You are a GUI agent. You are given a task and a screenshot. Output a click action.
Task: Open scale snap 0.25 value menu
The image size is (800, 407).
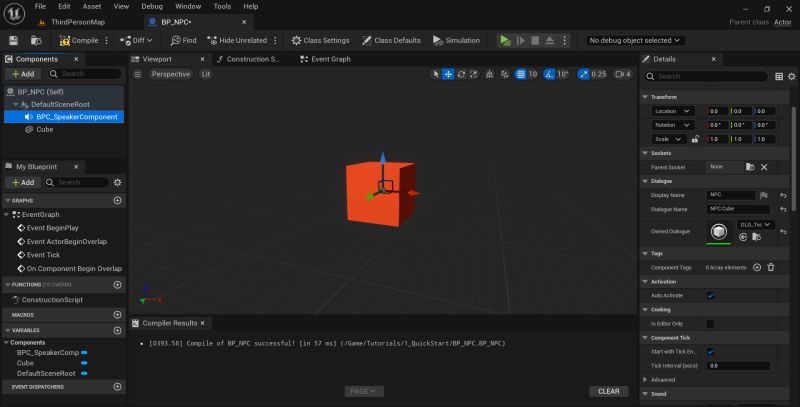pos(599,74)
